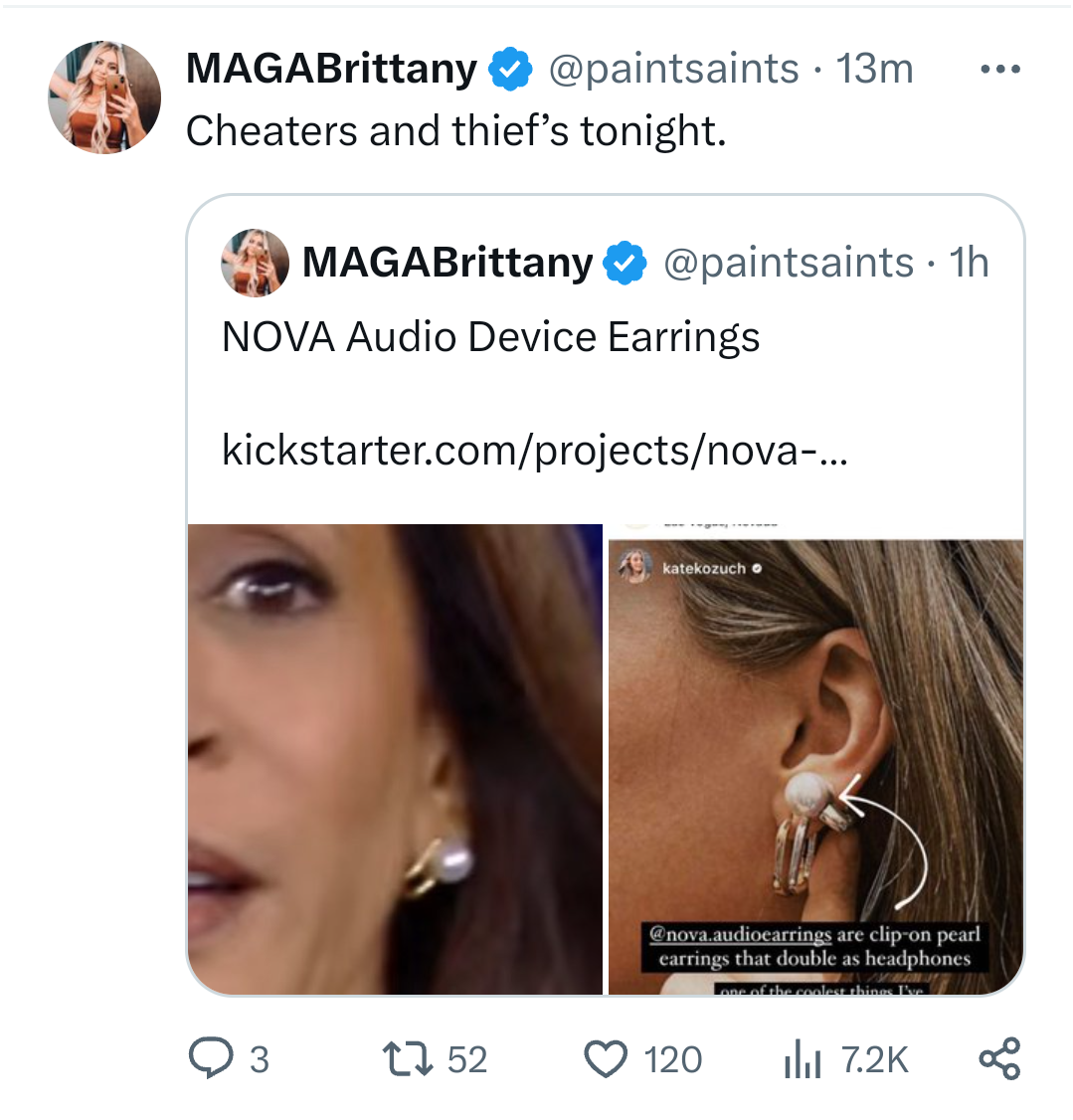This screenshot has height=1120, width=1073.
Task: Open the left close-up face photo
Action: (395, 759)
